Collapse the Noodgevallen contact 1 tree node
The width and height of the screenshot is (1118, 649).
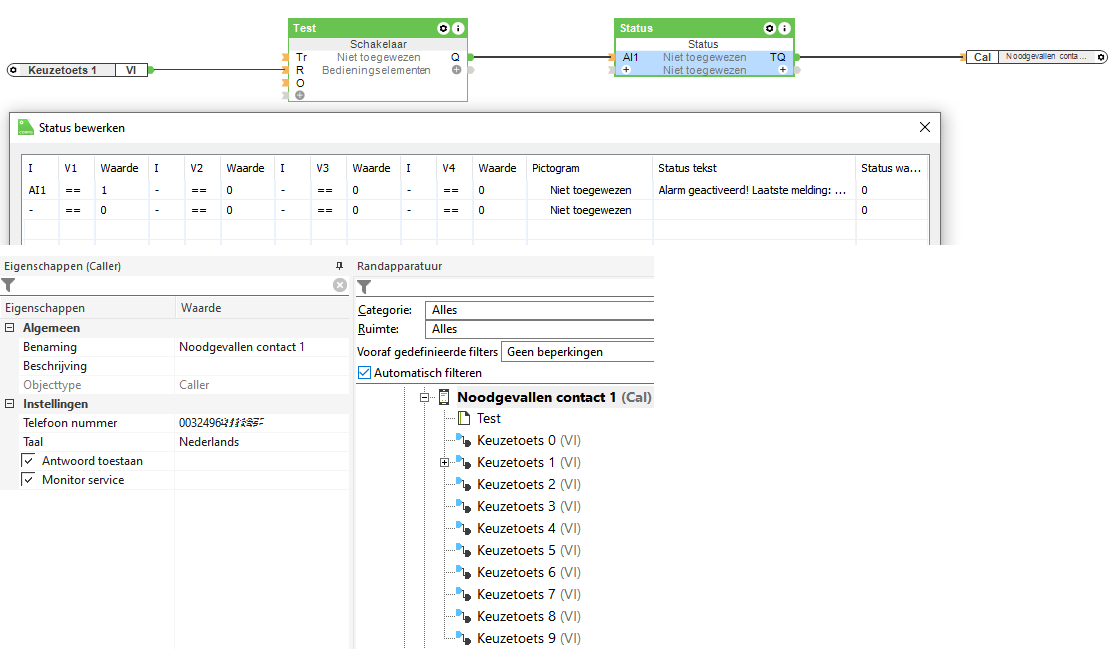point(424,397)
